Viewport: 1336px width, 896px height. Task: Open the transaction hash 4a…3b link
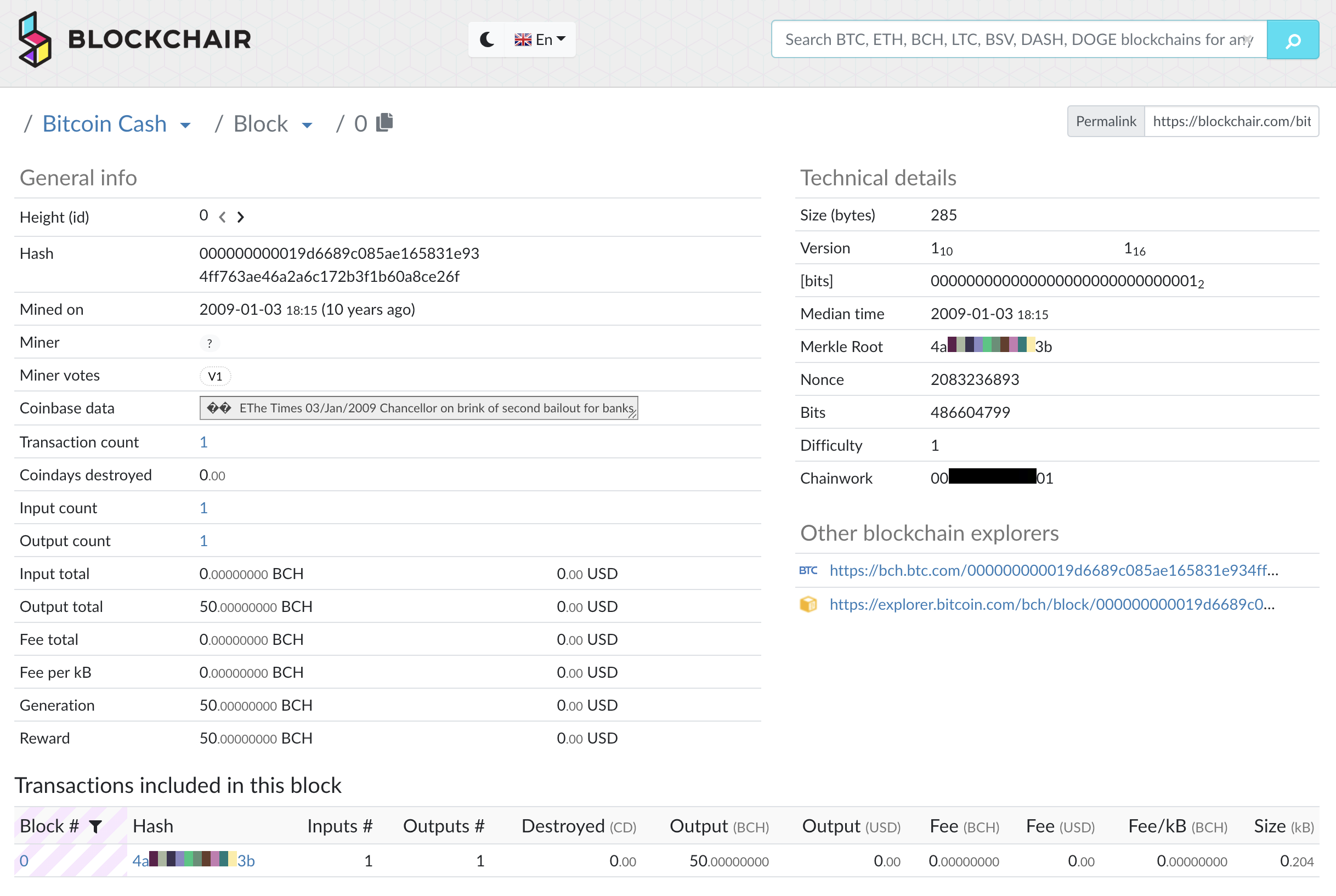coord(193,860)
